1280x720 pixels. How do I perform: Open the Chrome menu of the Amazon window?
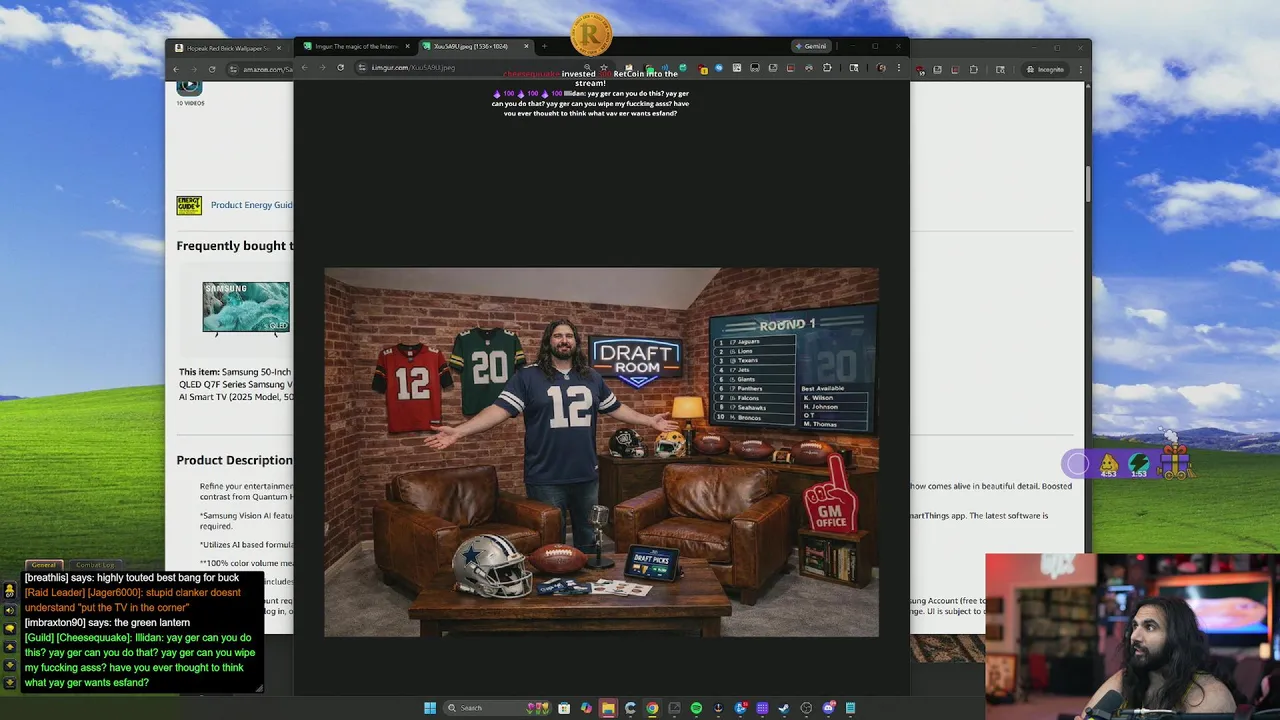coord(1080,69)
